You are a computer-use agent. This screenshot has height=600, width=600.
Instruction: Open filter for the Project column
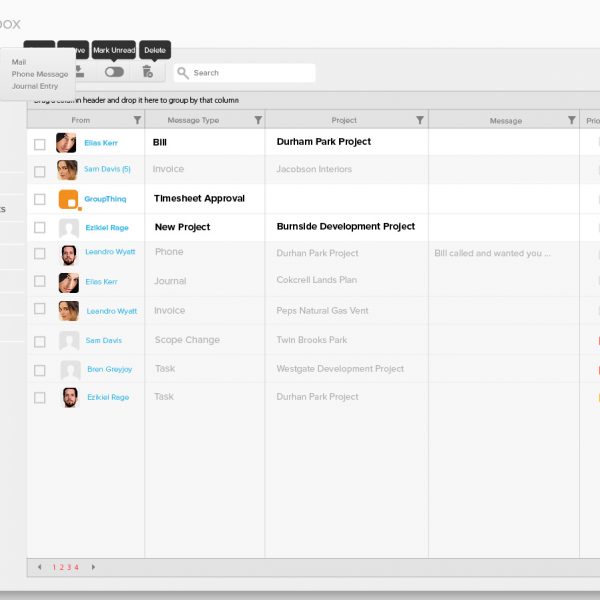pos(420,120)
